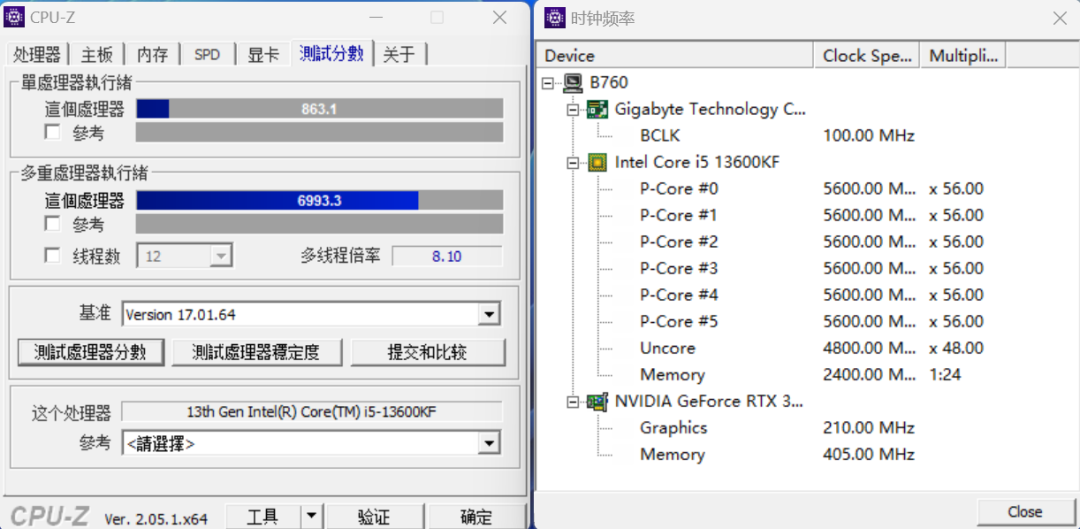This screenshot has width=1080, height=529.
Task: Click the 測試處理器穩定度 button
Action: (256, 352)
